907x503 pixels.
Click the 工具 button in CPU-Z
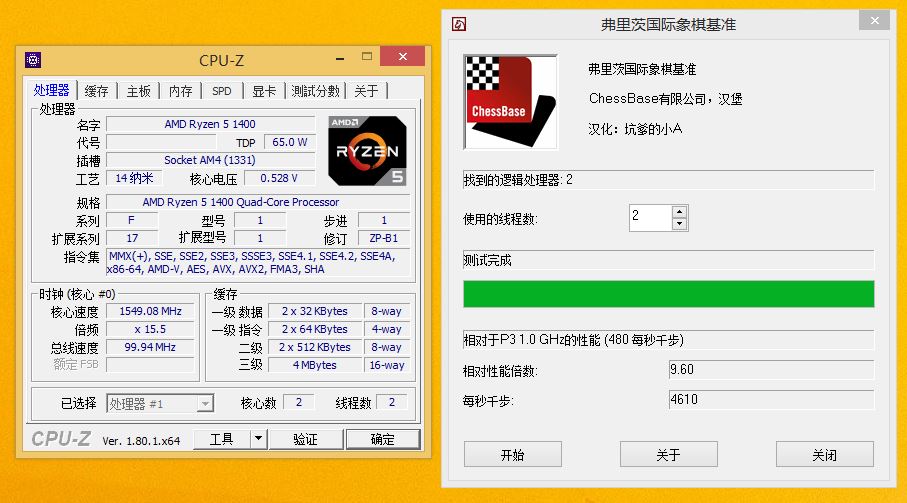[x=222, y=439]
